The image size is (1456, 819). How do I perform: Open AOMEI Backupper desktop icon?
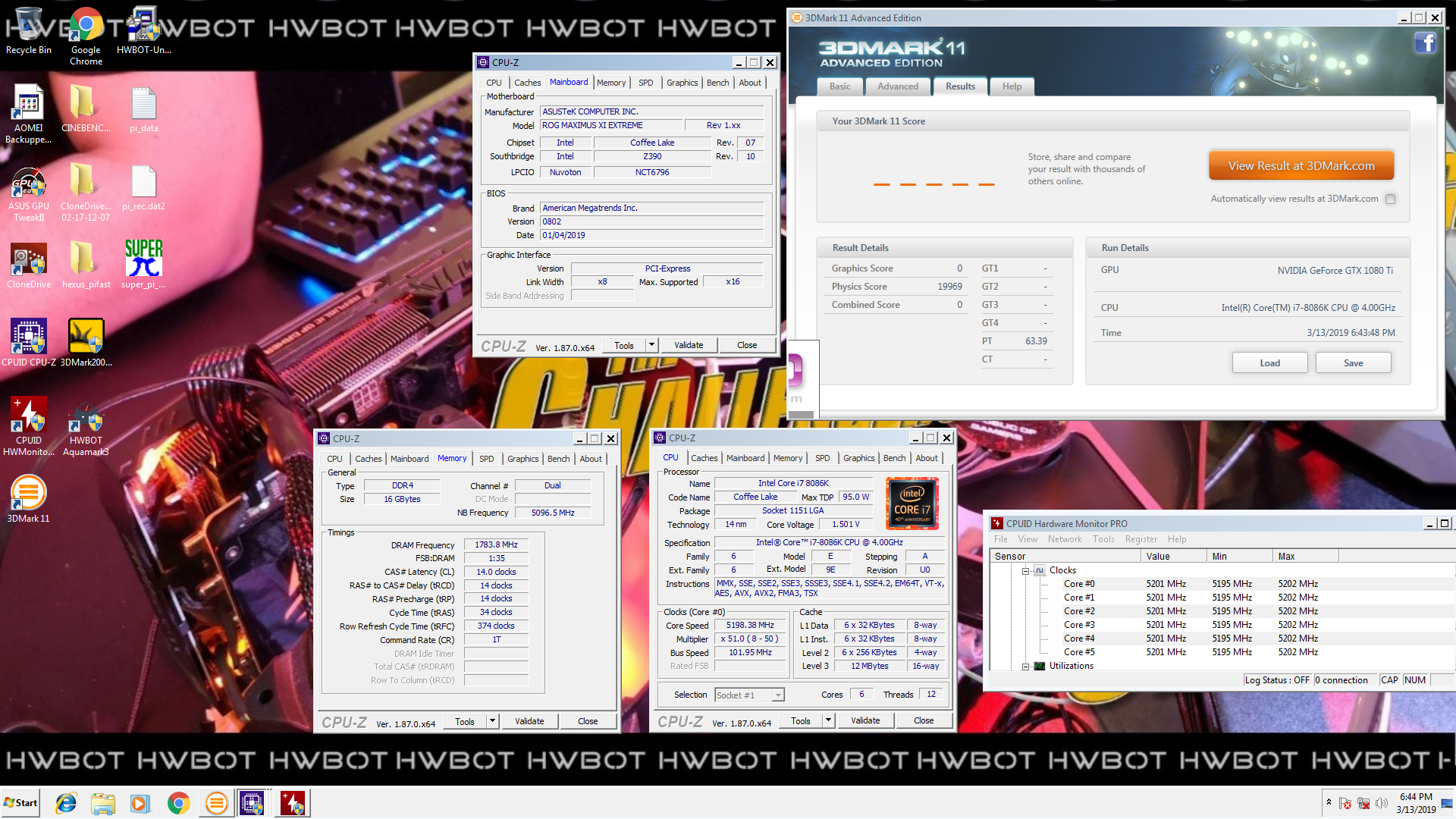(29, 114)
